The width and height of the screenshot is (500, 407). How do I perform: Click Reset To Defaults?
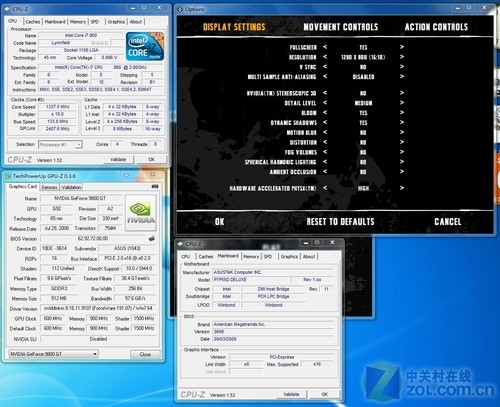[340, 222]
